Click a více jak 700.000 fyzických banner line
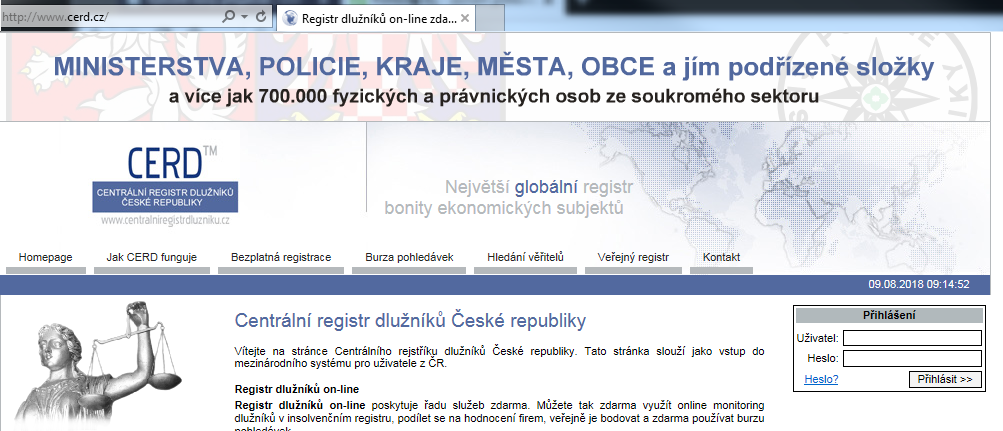 pyautogui.click(x=494, y=97)
